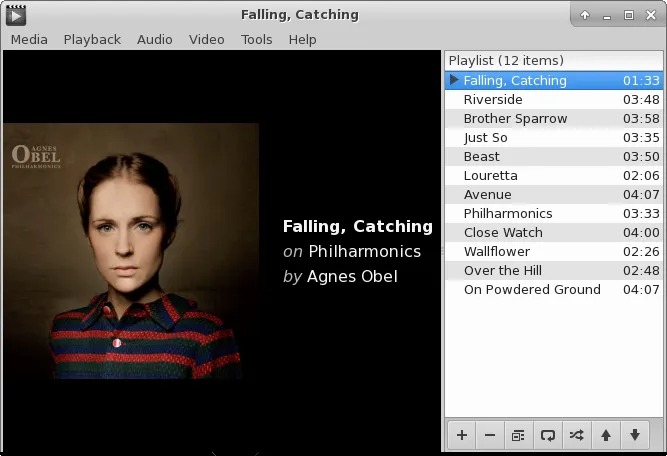
Task: Move selected track up in playlist
Action: pyautogui.click(x=605, y=435)
